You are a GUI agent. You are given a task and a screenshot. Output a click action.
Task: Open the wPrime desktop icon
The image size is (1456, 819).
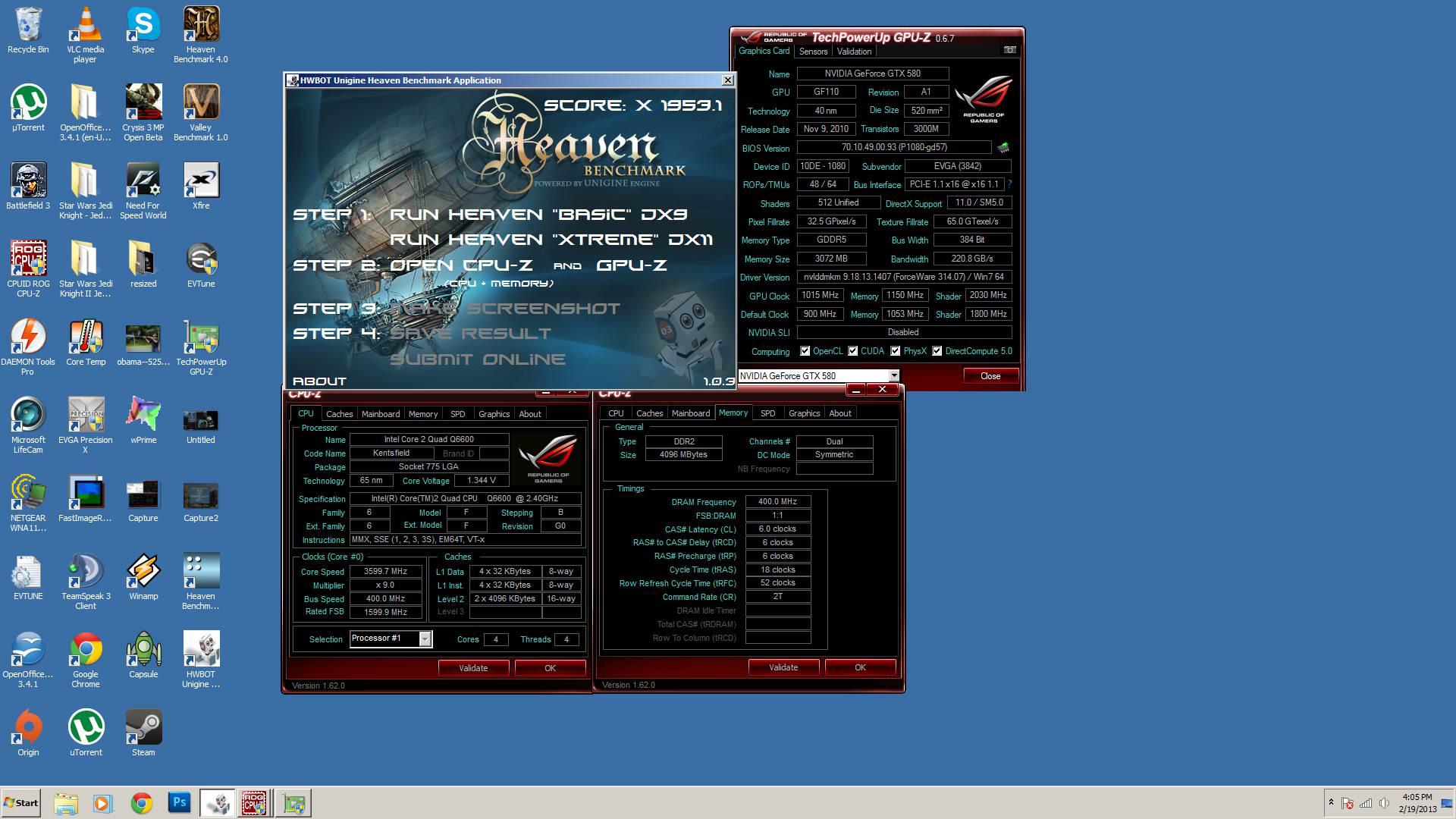tap(143, 421)
